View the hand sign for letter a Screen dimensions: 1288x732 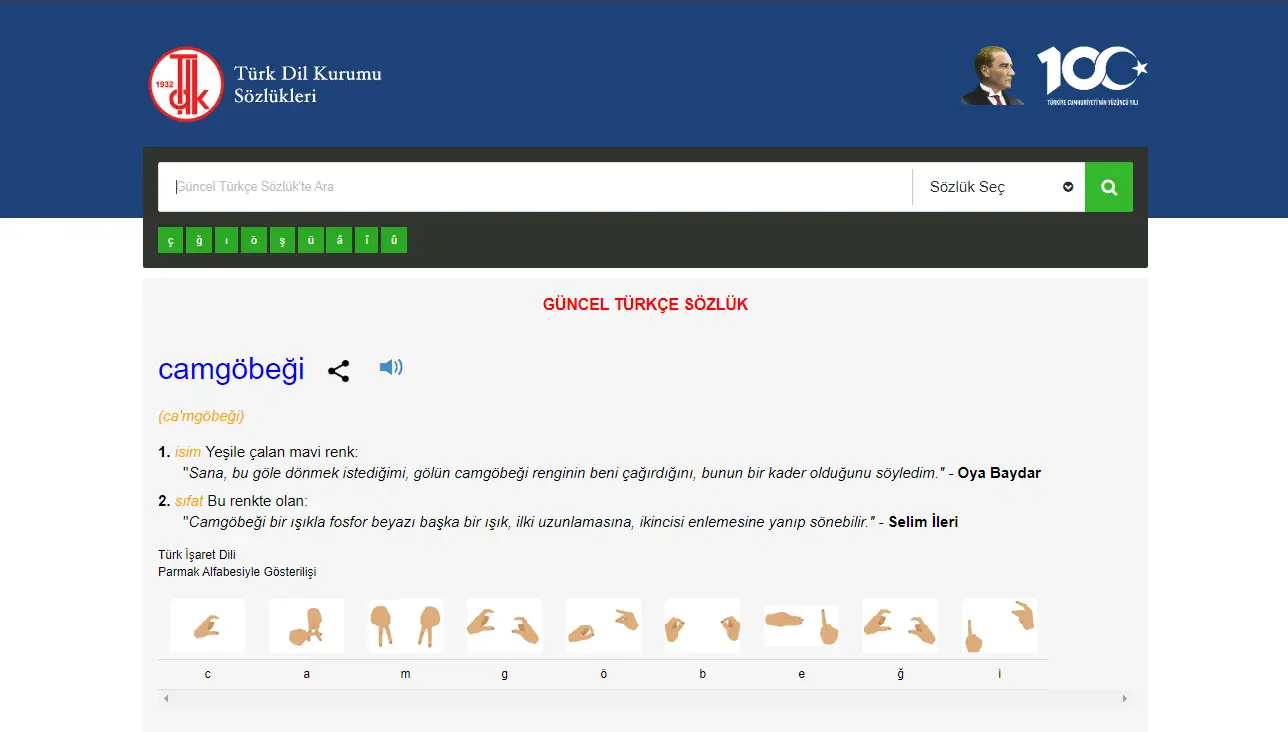[x=306, y=626]
